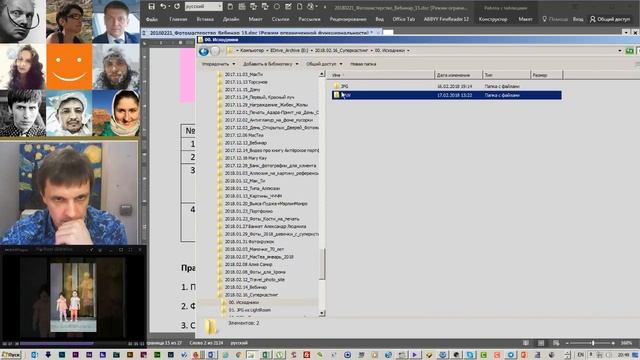Sort files by 'Дата изменения' column header
Image resolution: width=640 pixels, height=360 pixels.
pyautogui.click(x=458, y=75)
